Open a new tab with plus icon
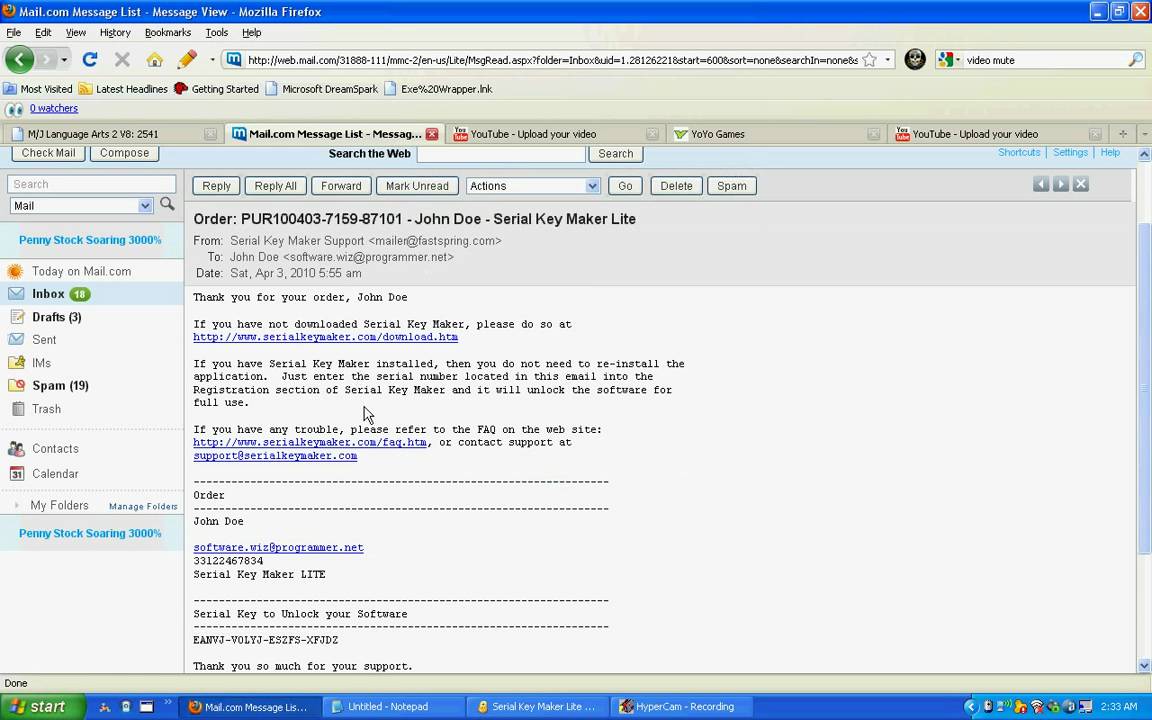 pyautogui.click(x=1123, y=134)
